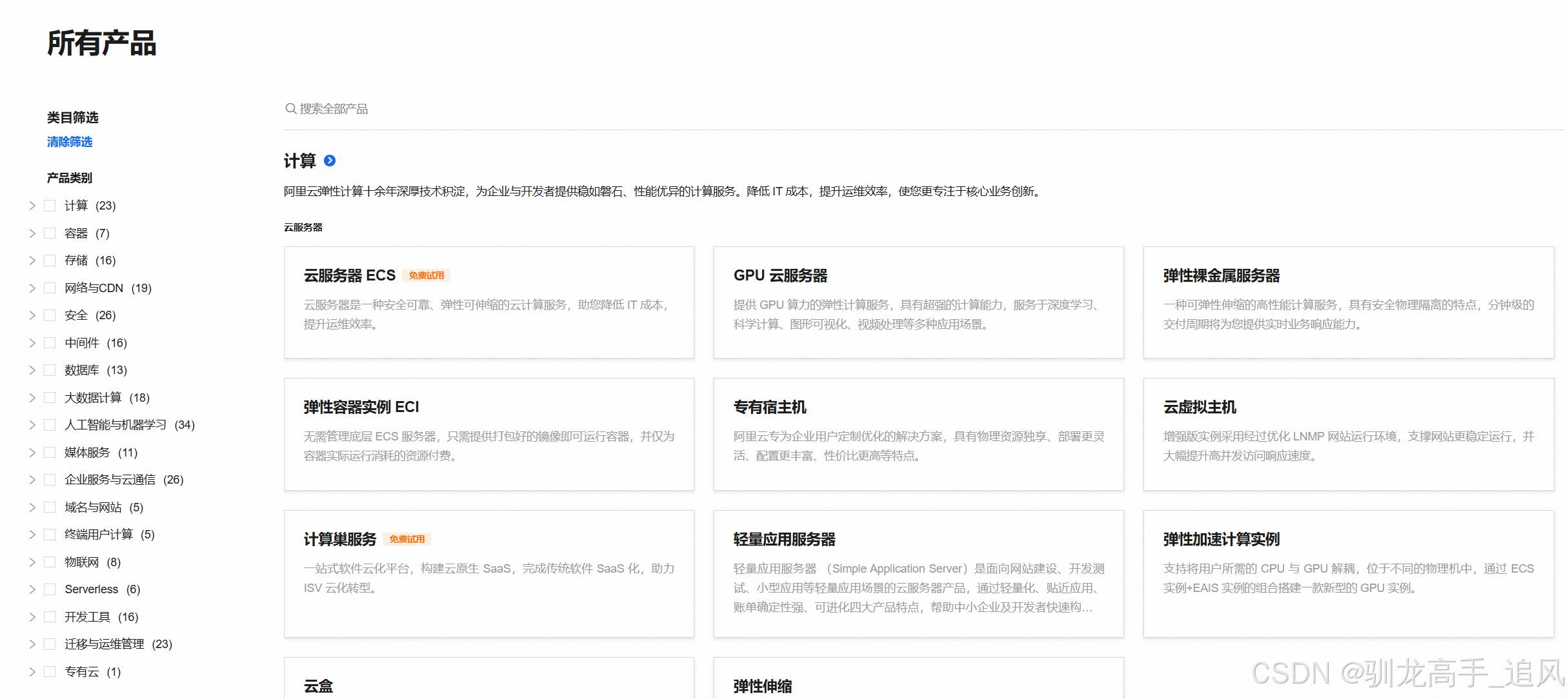The width and height of the screenshot is (1568, 699).
Task: Open the 计算 category via blue arrow icon
Action: pos(330,161)
